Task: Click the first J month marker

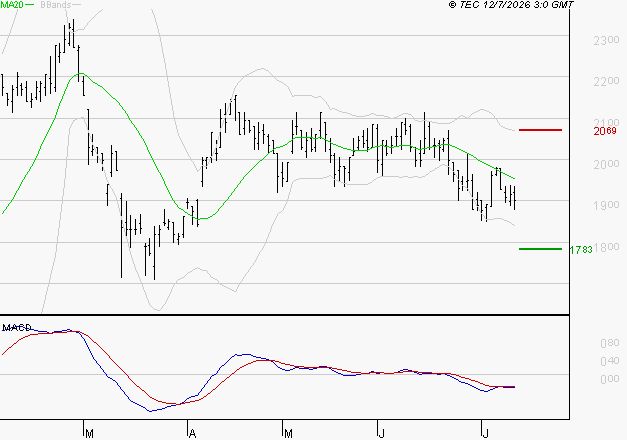Action: tap(382, 434)
